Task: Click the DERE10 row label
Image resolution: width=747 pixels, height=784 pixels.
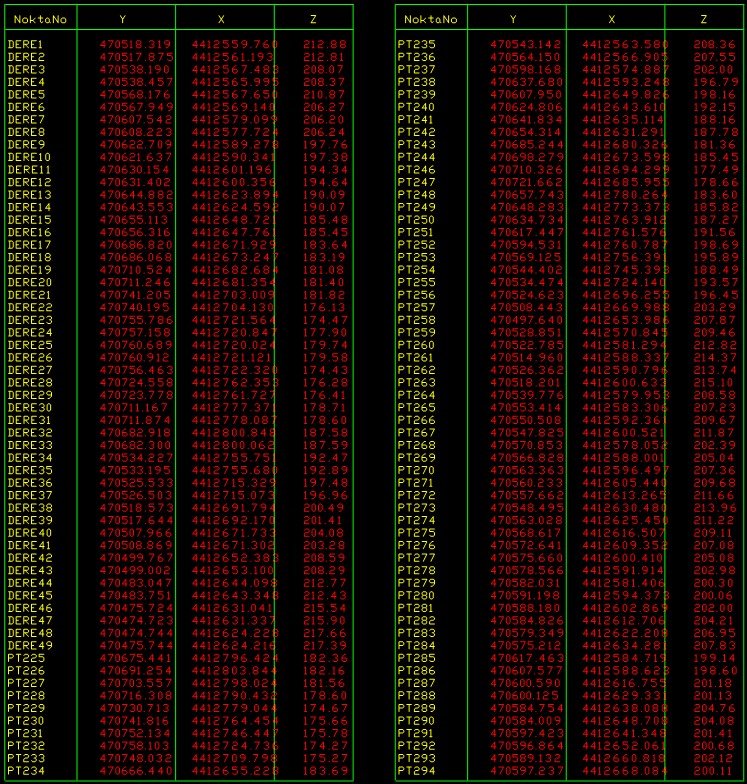Action: click(29, 157)
